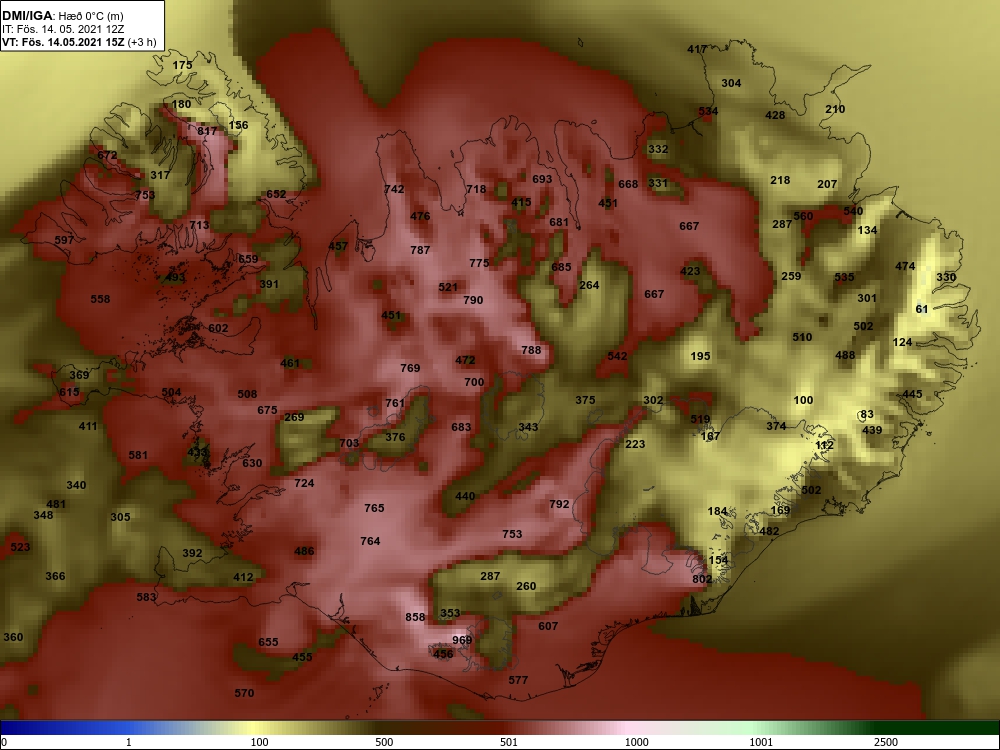1000x750 pixels.
Task: Click the number 615 on the map
Action: click(x=70, y=392)
